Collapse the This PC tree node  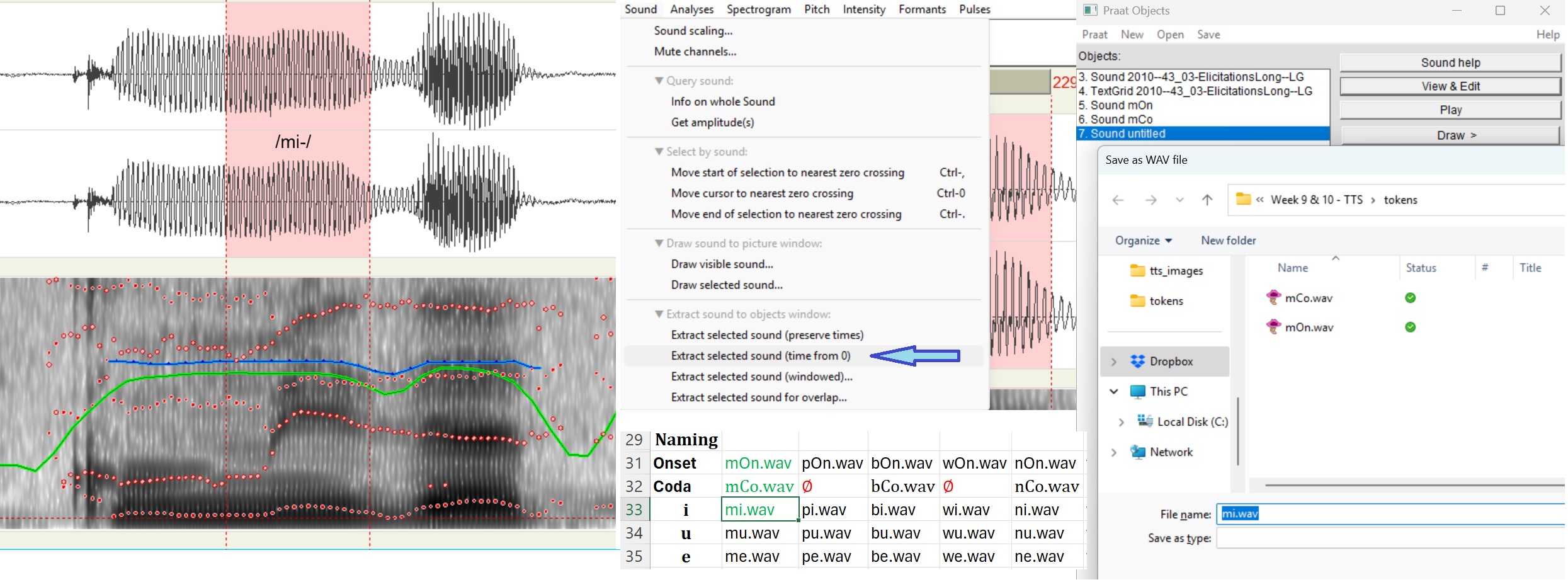point(1113,392)
